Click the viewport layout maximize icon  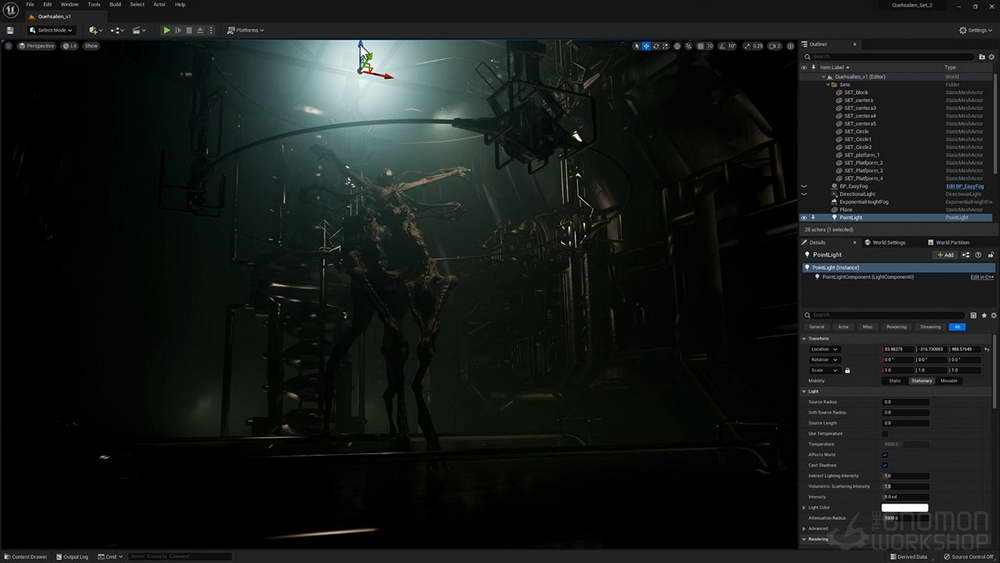point(791,46)
